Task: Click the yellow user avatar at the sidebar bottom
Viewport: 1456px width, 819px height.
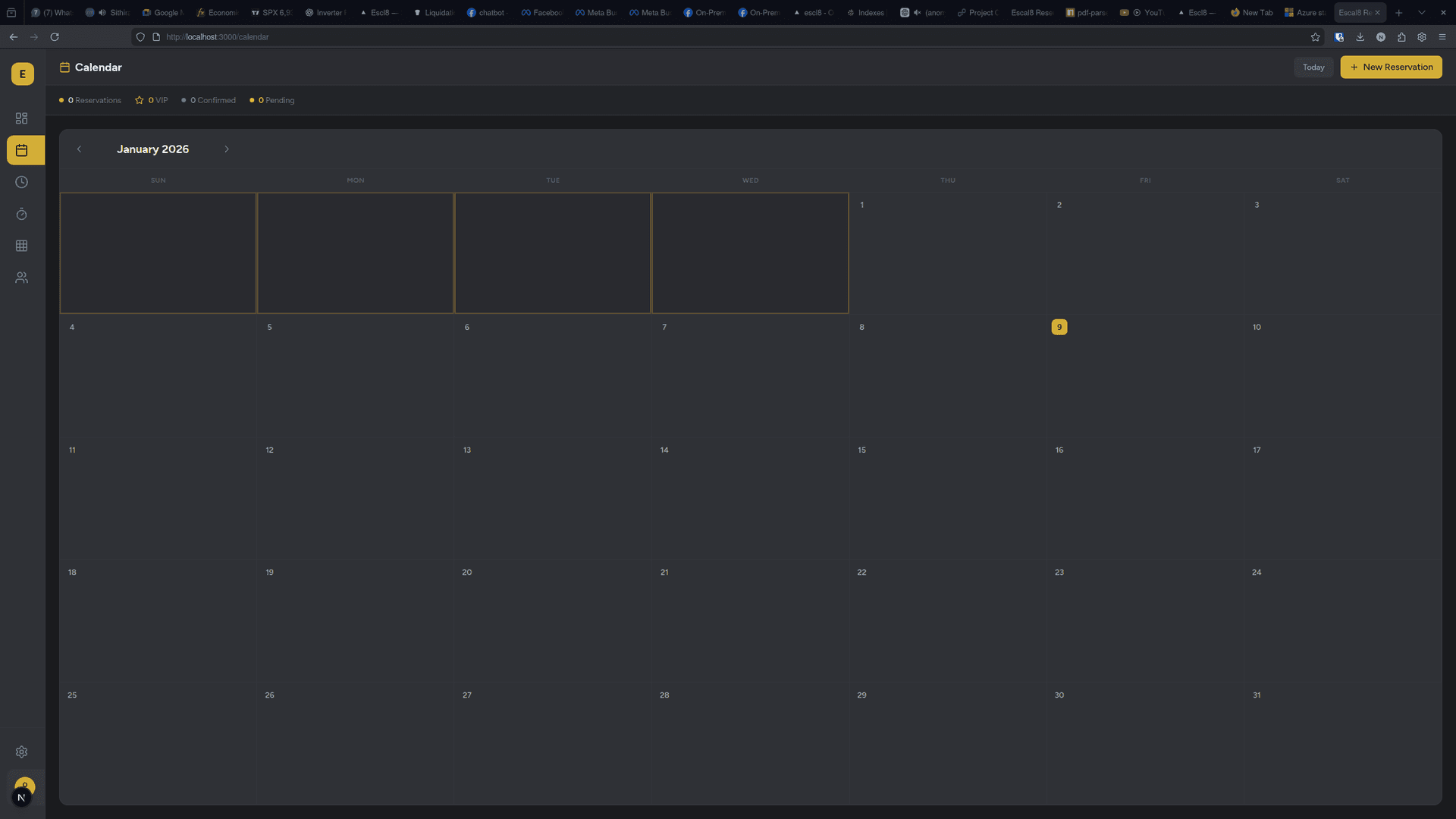Action: (x=24, y=786)
